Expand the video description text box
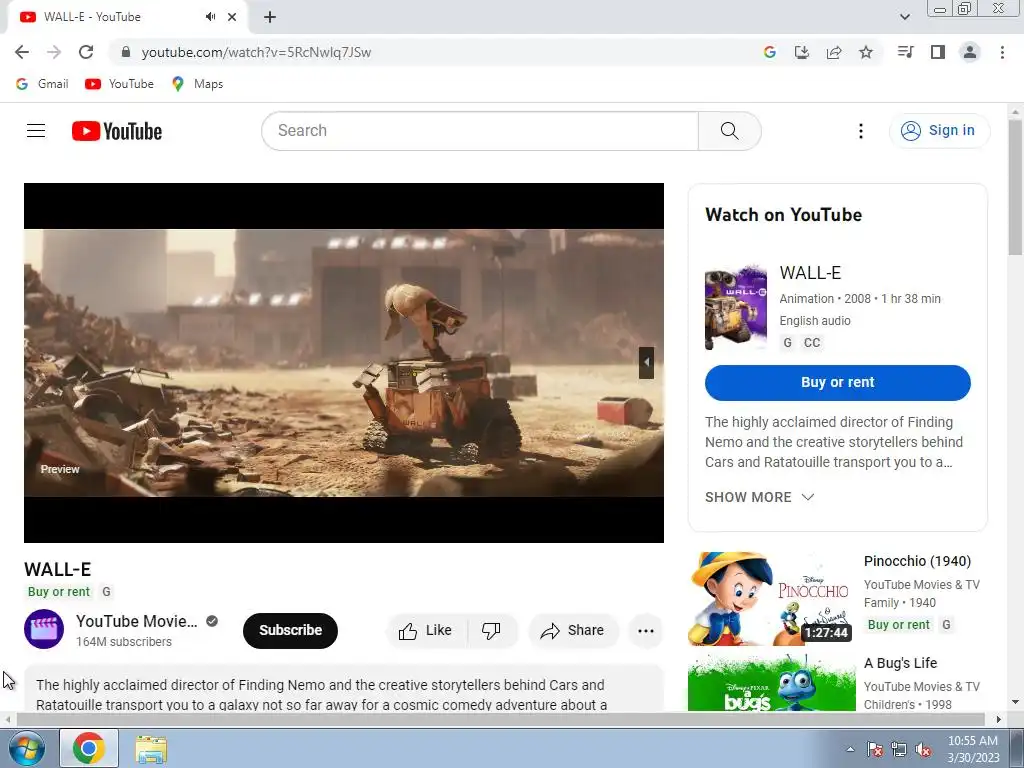The image size is (1024, 768). click(344, 689)
